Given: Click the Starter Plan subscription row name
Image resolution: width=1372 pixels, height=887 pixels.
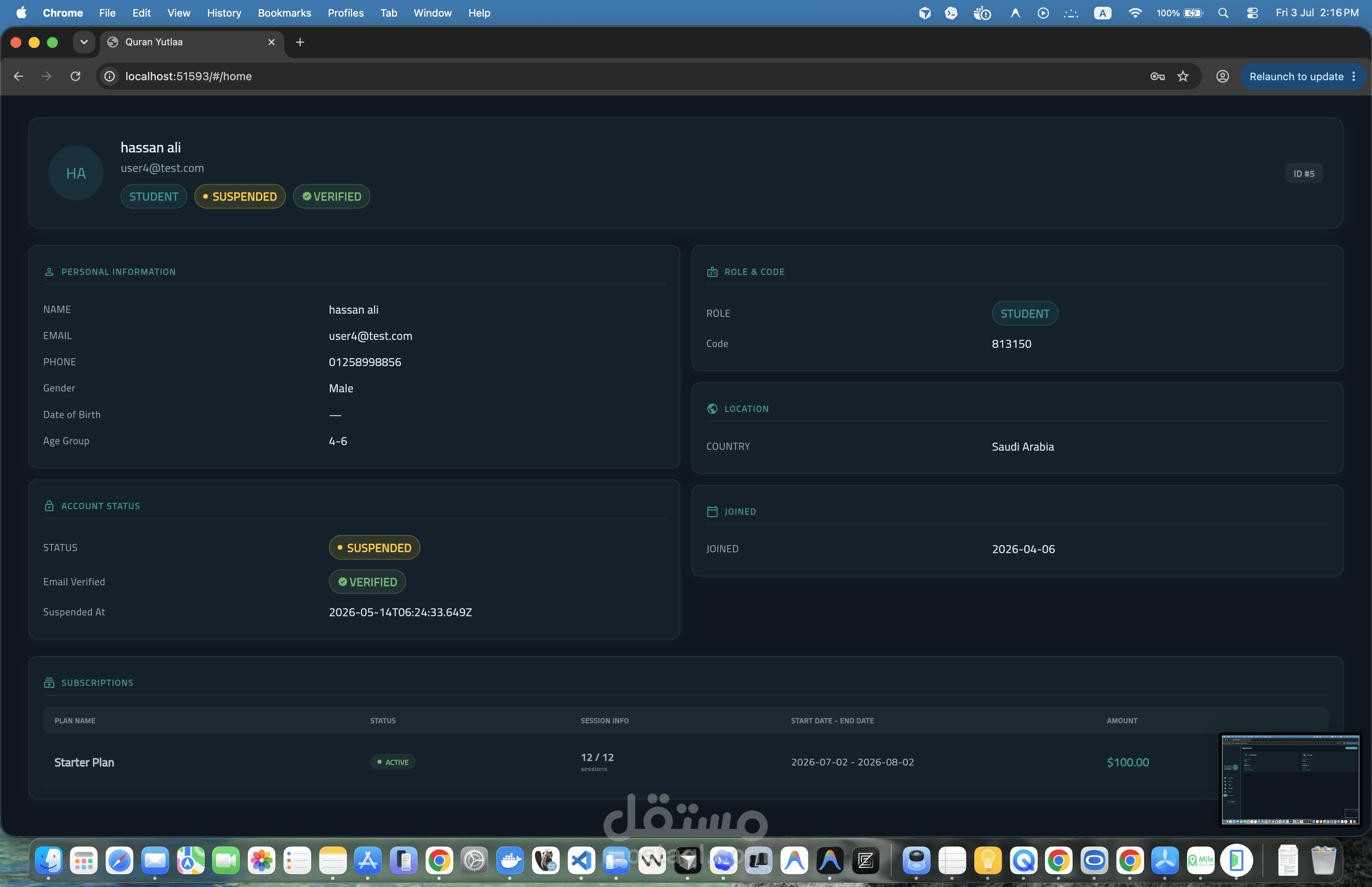Looking at the screenshot, I should tap(84, 762).
